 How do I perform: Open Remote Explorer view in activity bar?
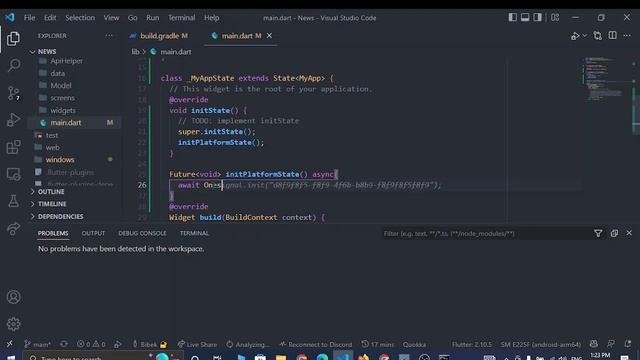[x=13, y=174]
